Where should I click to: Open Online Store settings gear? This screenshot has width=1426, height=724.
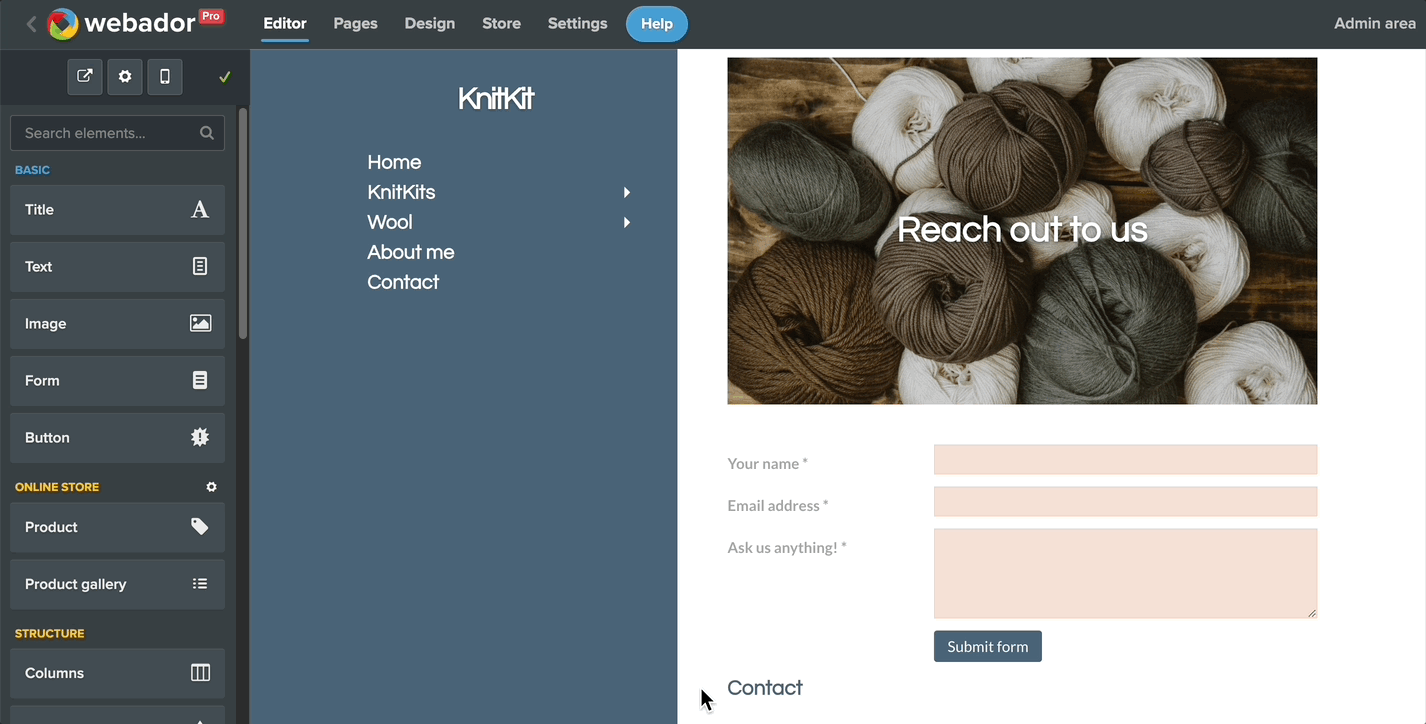[x=211, y=487]
